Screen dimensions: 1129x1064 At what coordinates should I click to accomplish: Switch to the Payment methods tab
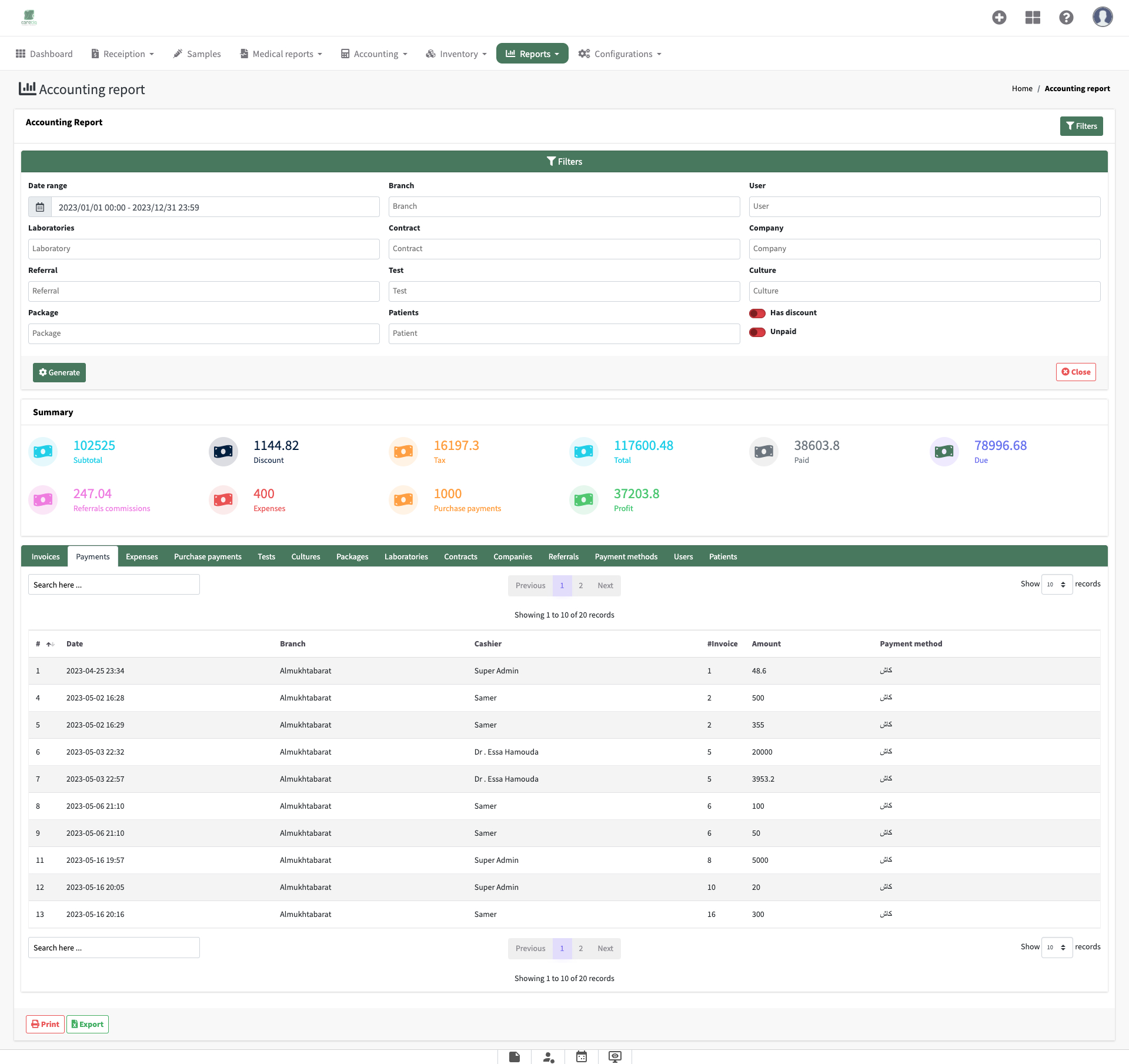[626, 556]
